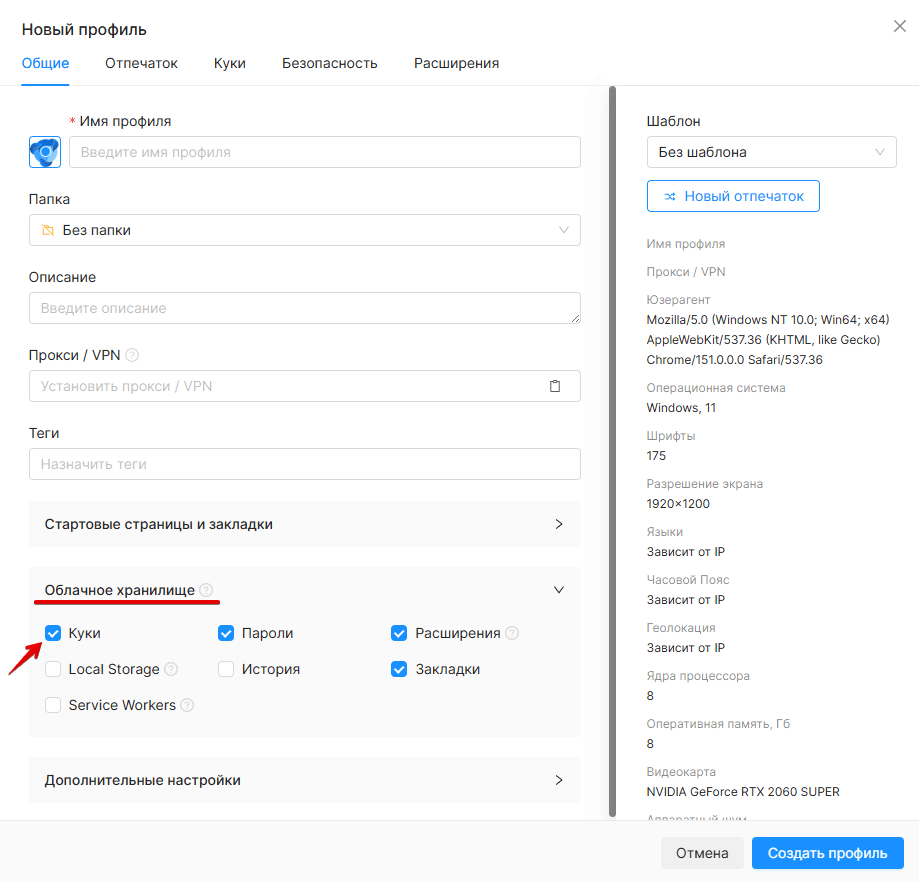Screen dimensions: 919x882
Task: Click the Имя профиля input field
Action: pyautogui.click(x=325, y=152)
